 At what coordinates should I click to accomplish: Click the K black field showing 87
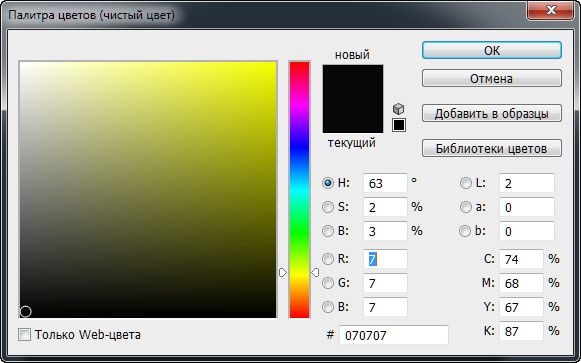pyautogui.click(x=521, y=331)
